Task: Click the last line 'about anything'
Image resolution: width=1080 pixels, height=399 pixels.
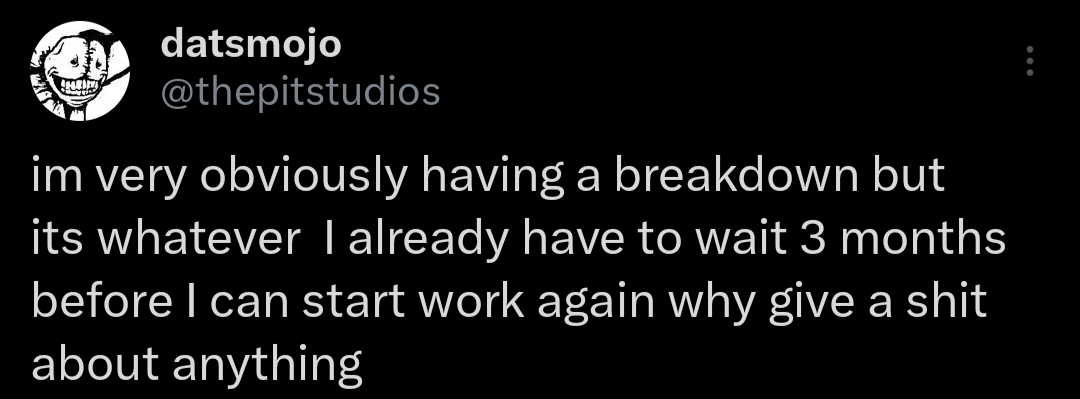Action: pyautogui.click(x=197, y=364)
